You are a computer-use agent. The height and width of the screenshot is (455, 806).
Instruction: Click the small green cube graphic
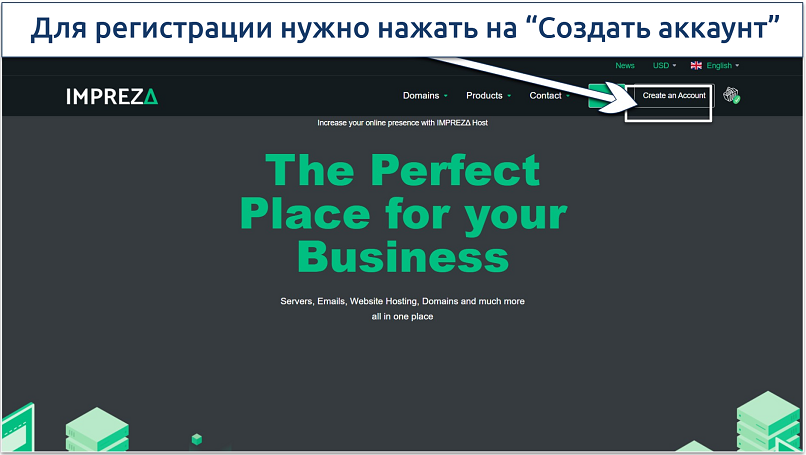pyautogui.click(x=197, y=439)
